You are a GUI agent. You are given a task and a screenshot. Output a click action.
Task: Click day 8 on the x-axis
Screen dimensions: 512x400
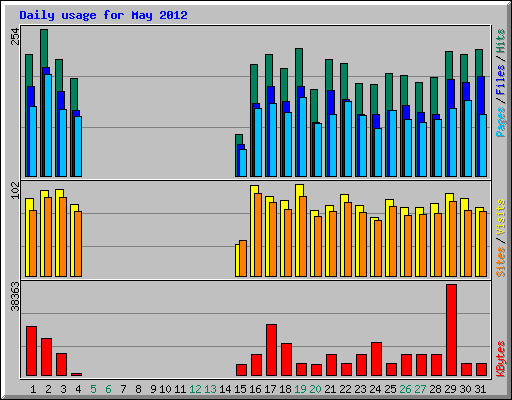pos(138,389)
